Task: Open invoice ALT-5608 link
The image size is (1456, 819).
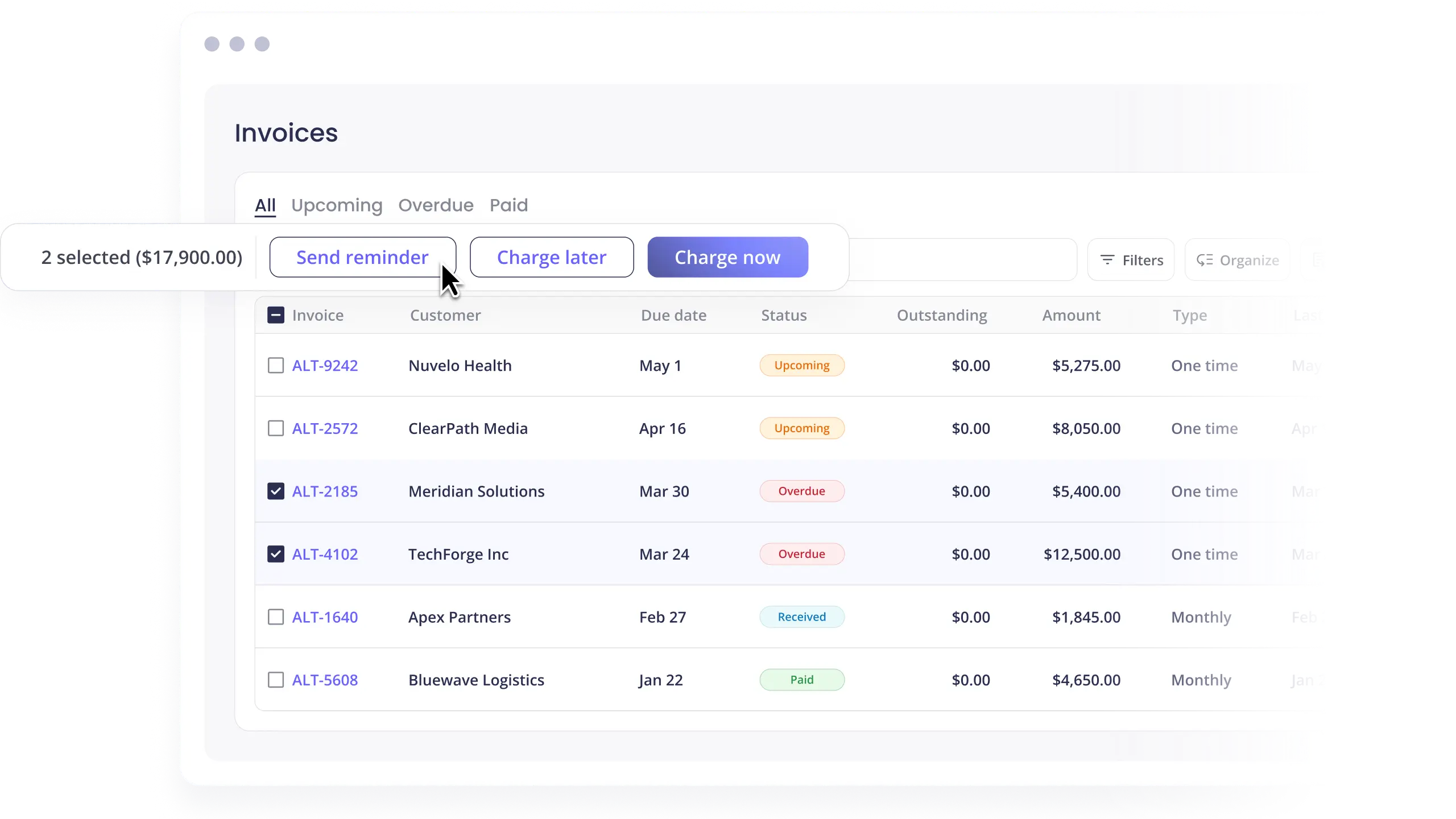Action: 325,680
